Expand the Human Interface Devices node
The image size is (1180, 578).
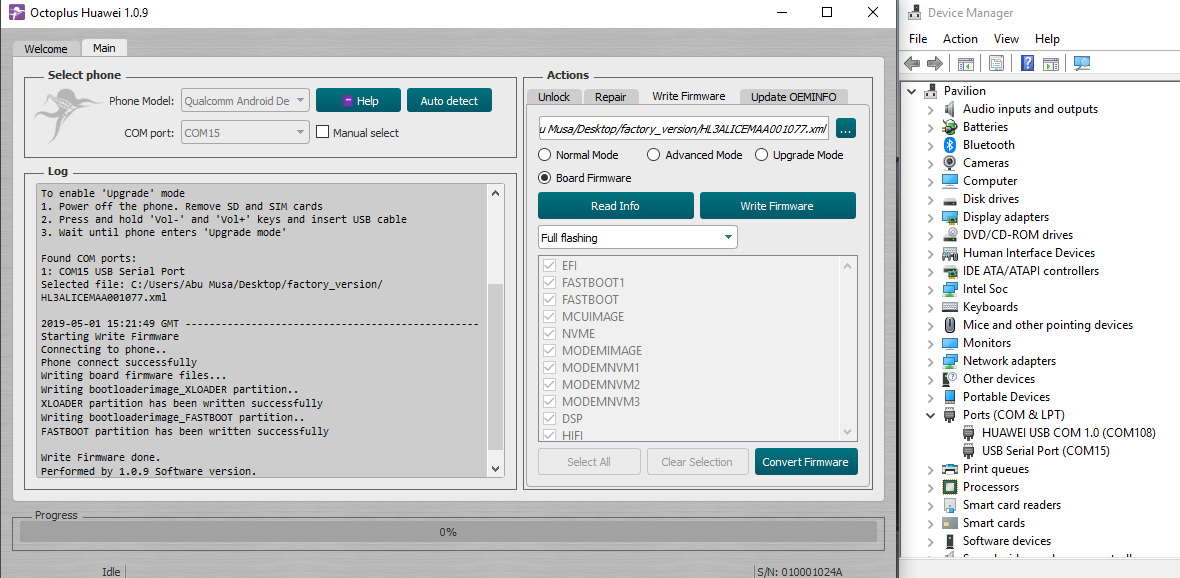pos(931,253)
